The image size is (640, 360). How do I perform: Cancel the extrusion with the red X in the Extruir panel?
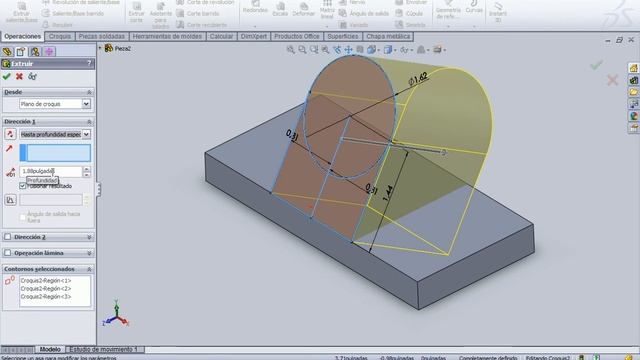click(x=19, y=76)
